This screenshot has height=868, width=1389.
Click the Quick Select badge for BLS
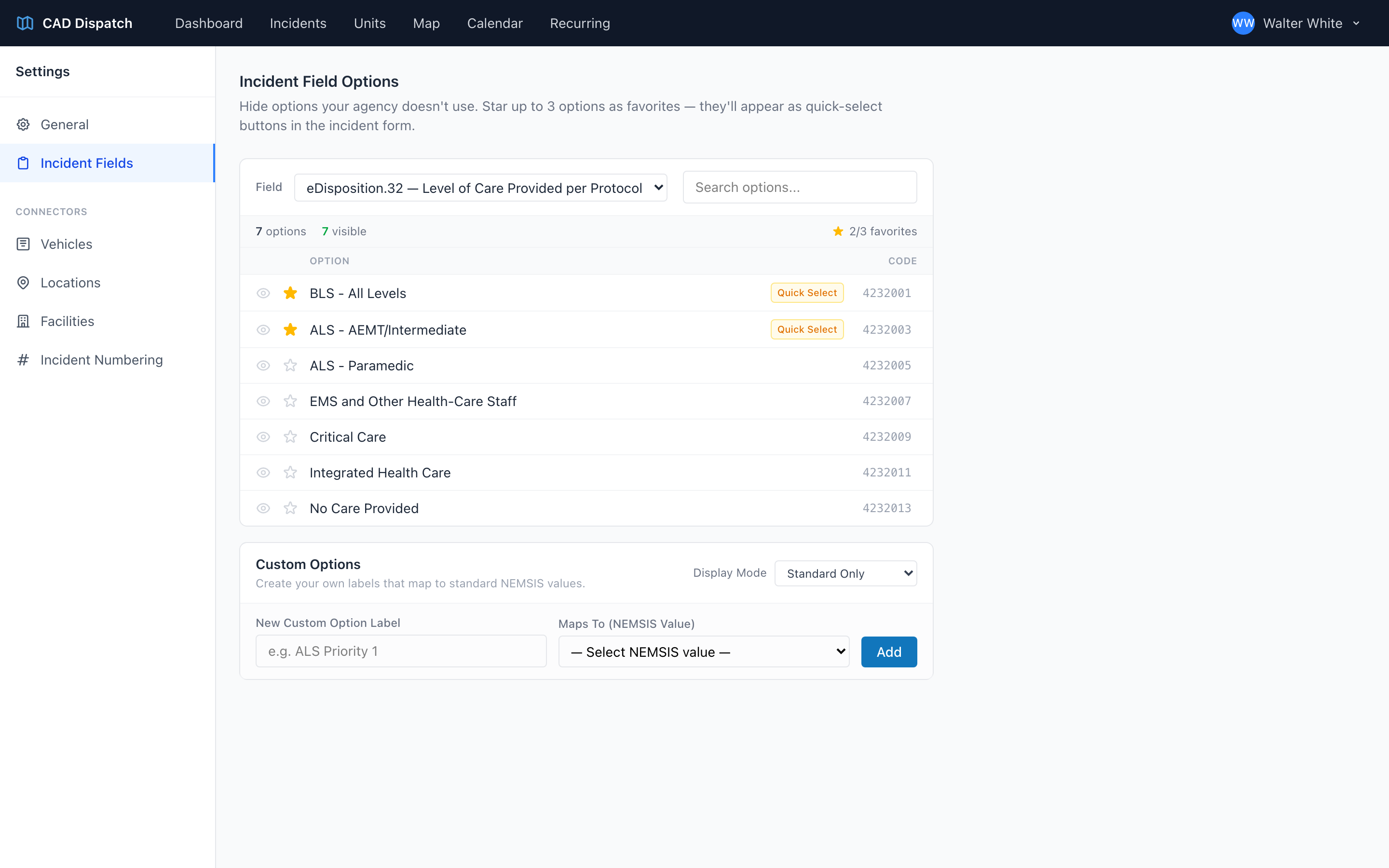pos(807,293)
